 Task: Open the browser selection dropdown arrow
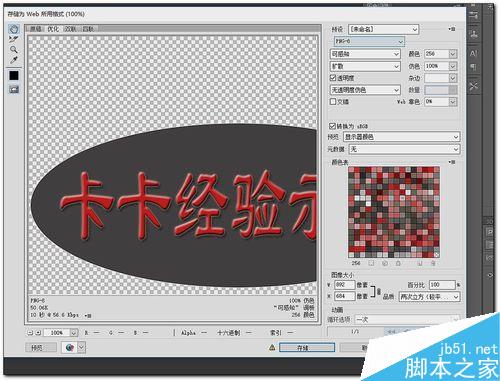(x=82, y=348)
